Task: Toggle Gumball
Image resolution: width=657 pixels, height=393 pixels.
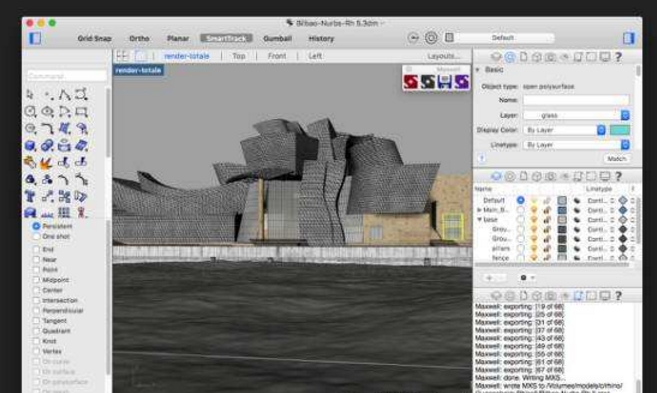Action: click(277, 38)
